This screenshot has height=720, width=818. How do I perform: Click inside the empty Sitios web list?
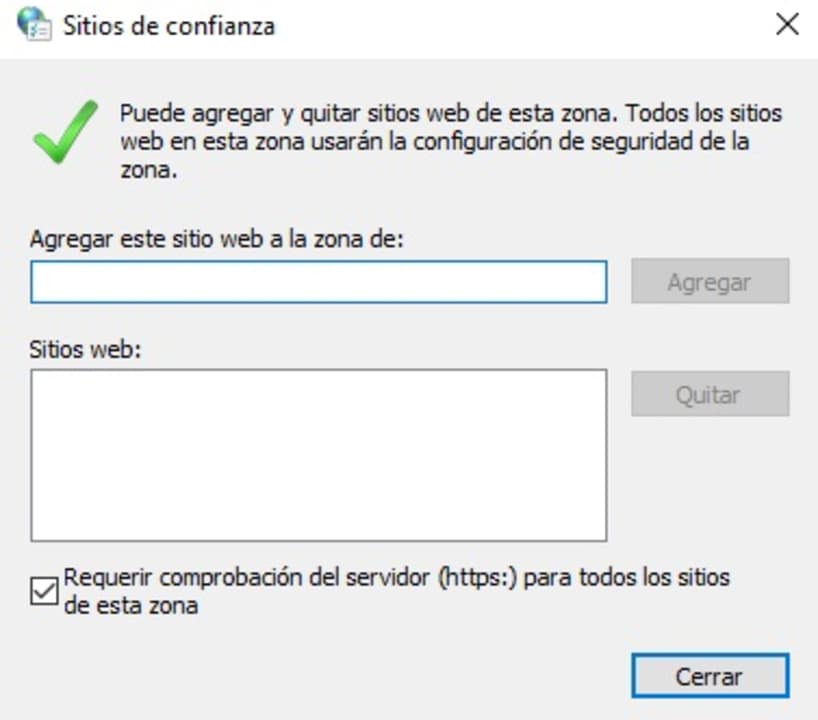pyautogui.click(x=318, y=455)
